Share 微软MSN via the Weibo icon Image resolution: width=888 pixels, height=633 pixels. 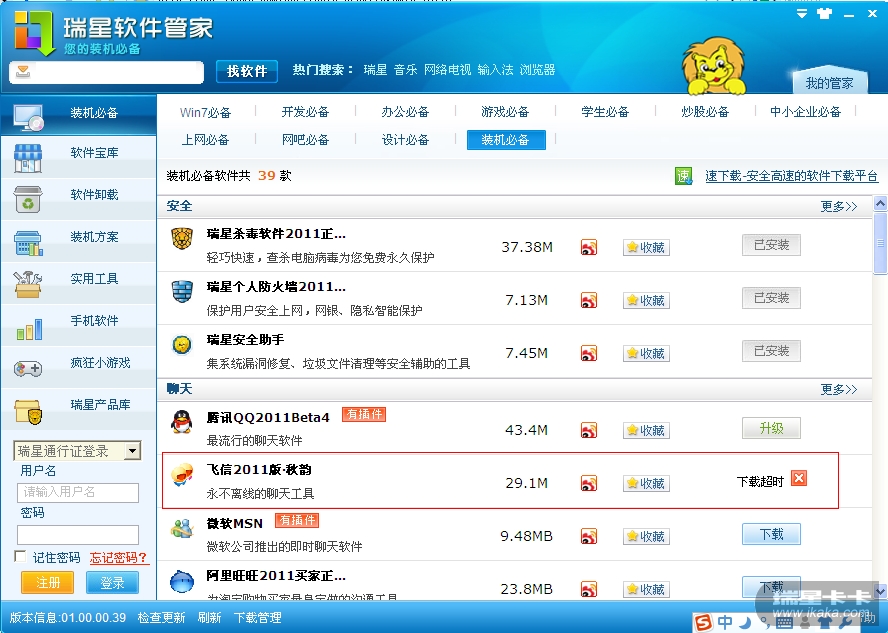coord(589,536)
